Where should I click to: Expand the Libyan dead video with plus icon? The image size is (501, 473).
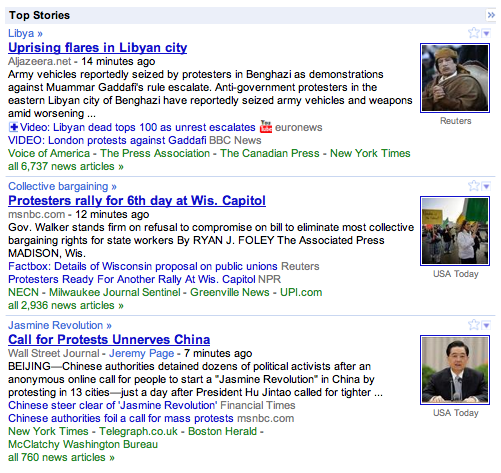(x=14, y=127)
